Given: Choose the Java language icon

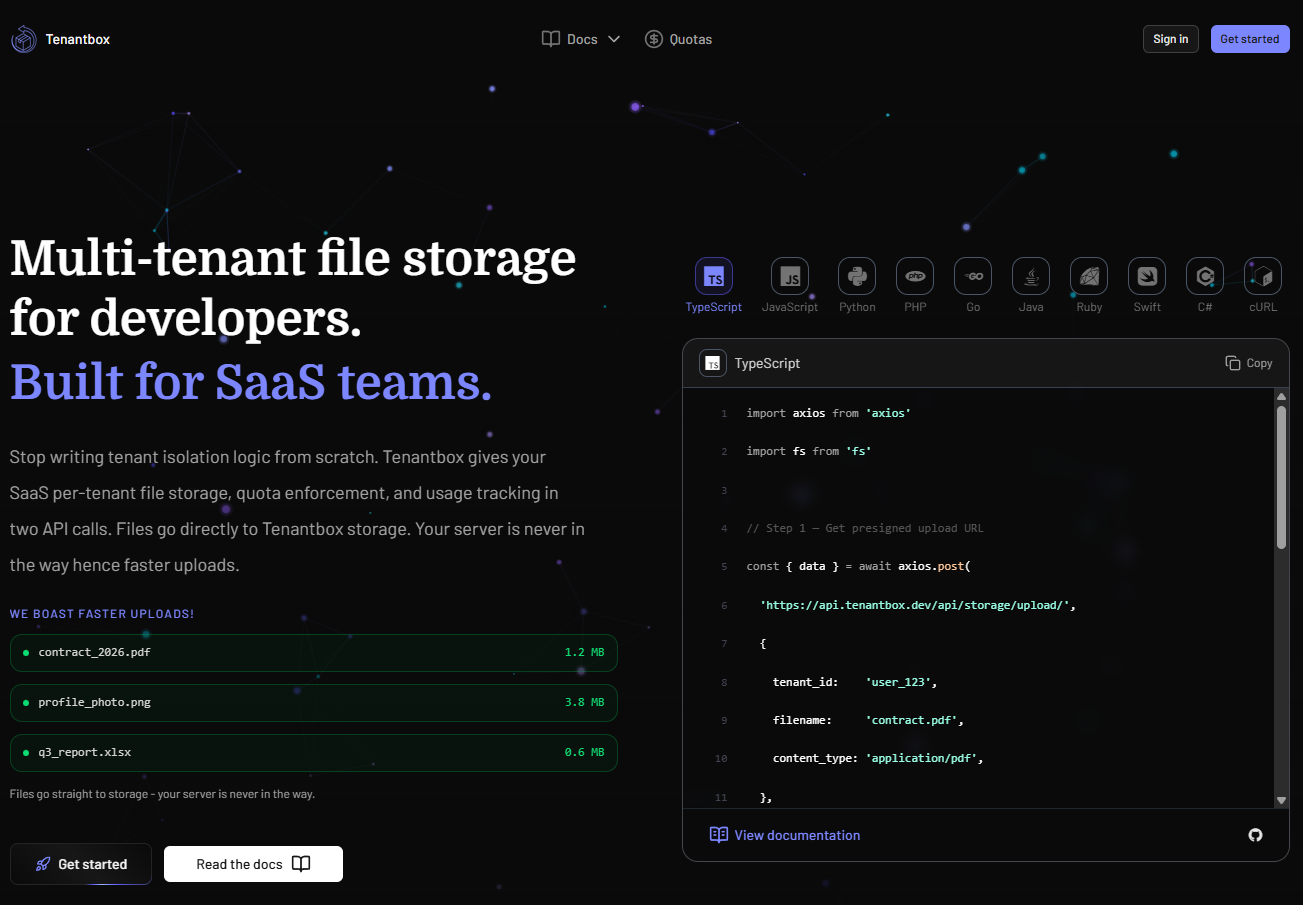Looking at the screenshot, I should click(x=1031, y=276).
